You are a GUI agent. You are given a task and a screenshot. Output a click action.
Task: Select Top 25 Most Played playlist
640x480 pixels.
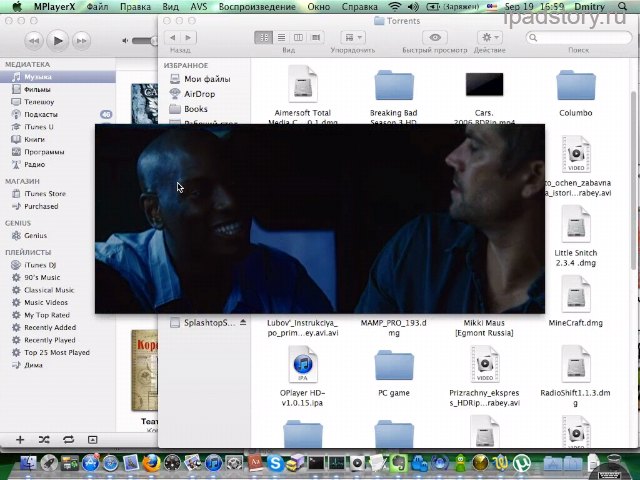tap(56, 353)
